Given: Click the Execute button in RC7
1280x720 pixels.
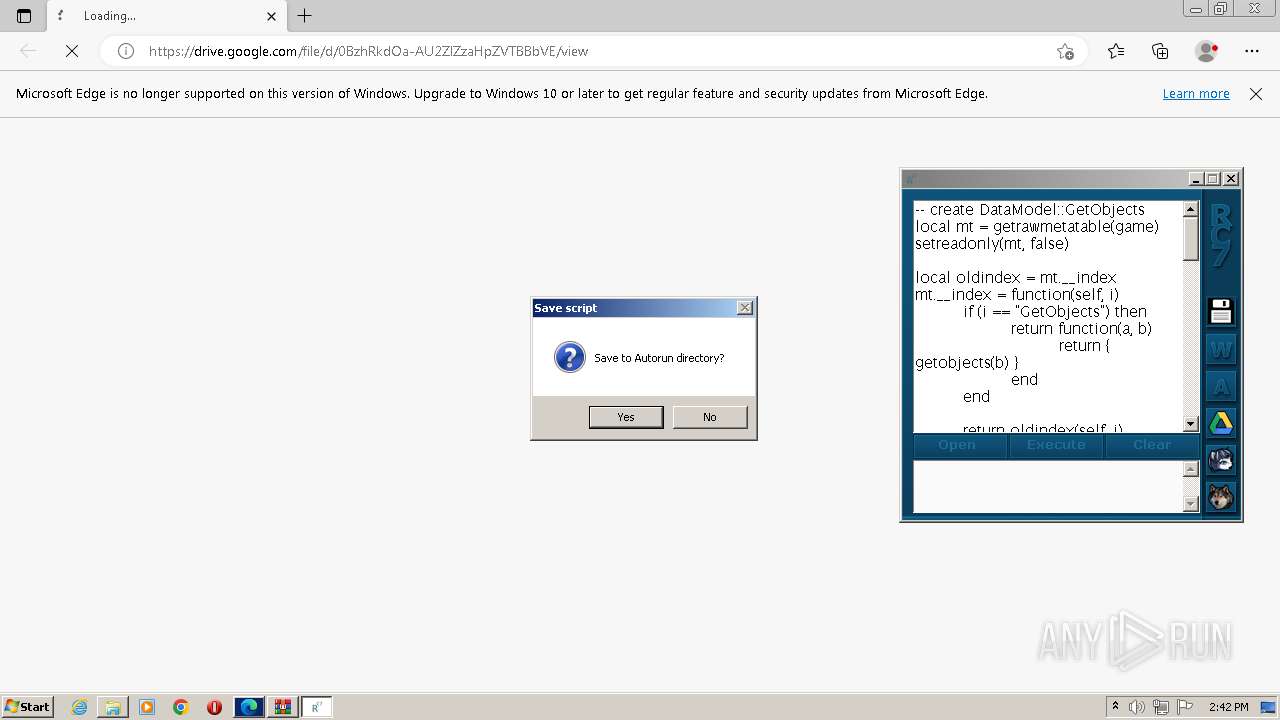Looking at the screenshot, I should pyautogui.click(x=1056, y=445).
